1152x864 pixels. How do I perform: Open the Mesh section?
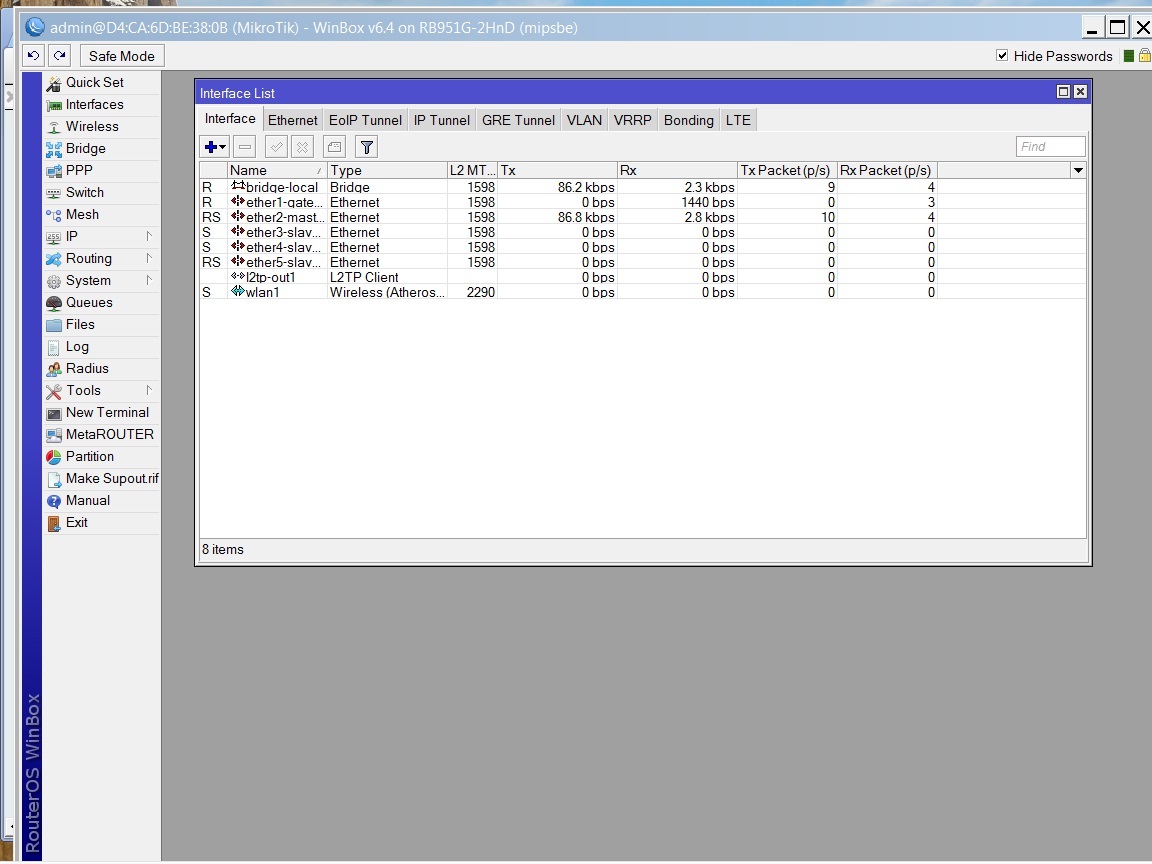(101, 215)
